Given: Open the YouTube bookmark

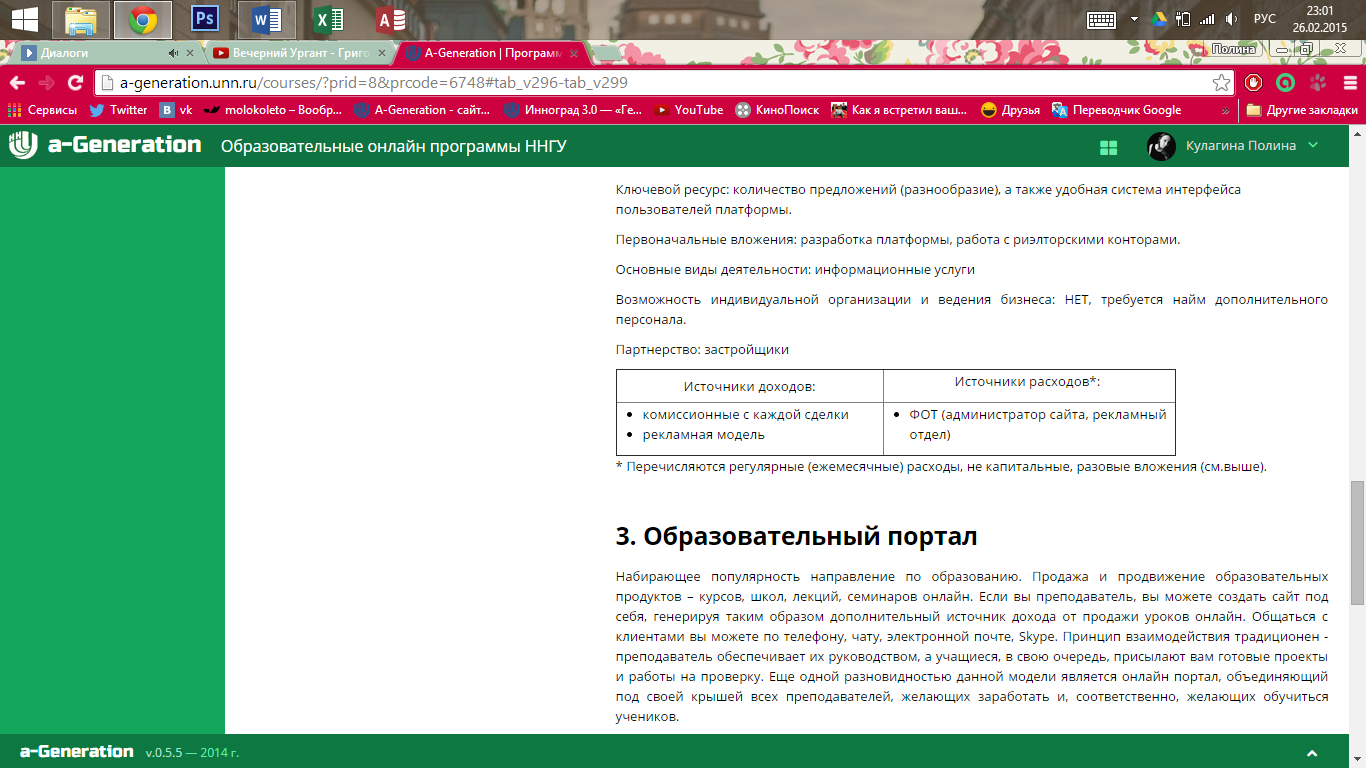Looking at the screenshot, I should [688, 110].
